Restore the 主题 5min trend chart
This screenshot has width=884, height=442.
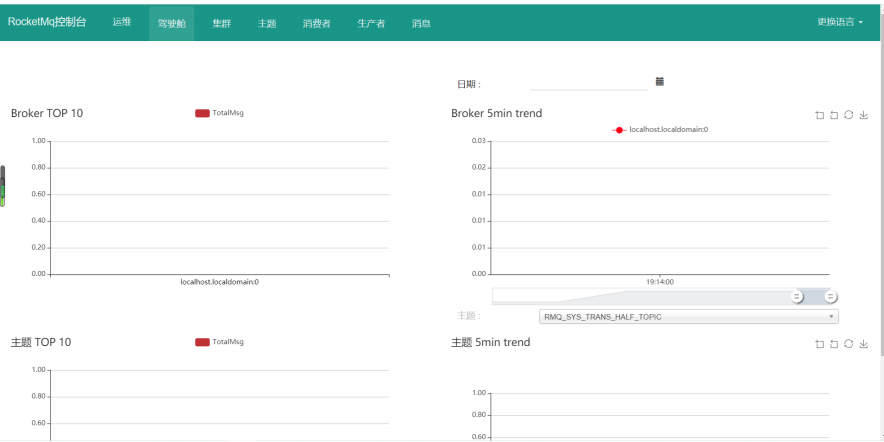(848, 344)
